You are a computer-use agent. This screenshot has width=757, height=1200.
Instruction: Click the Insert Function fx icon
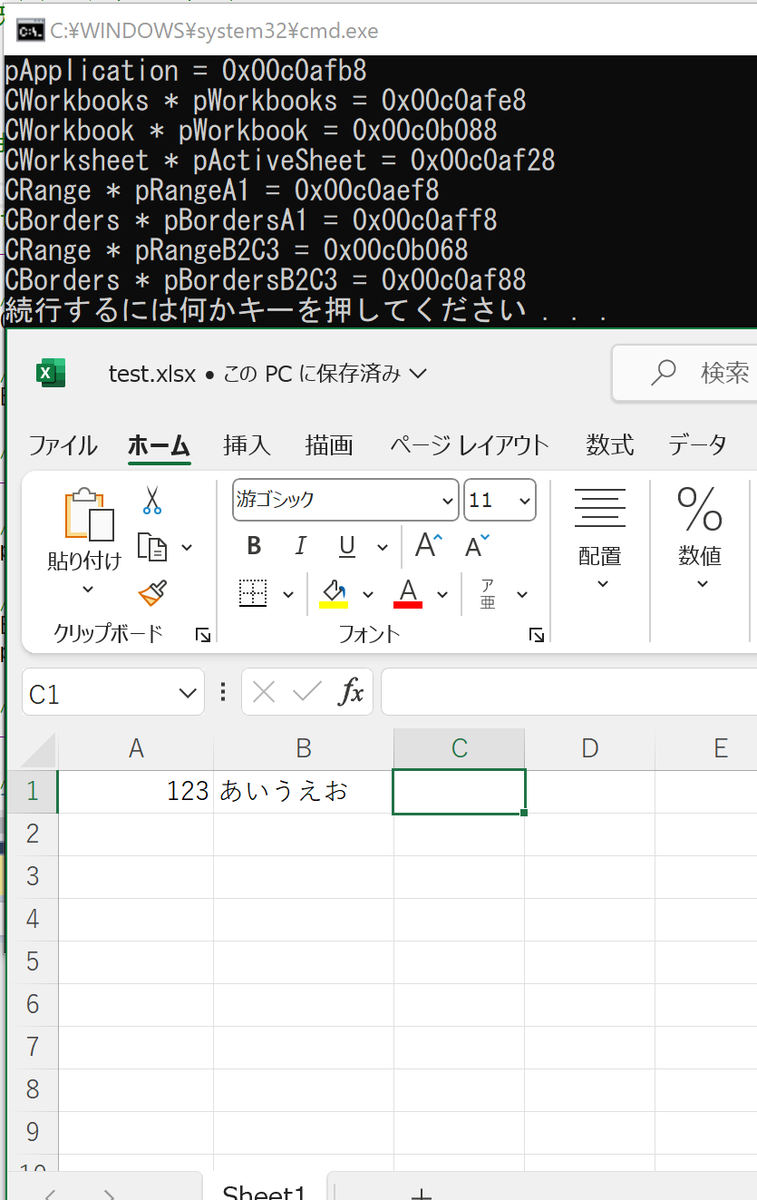(351, 692)
